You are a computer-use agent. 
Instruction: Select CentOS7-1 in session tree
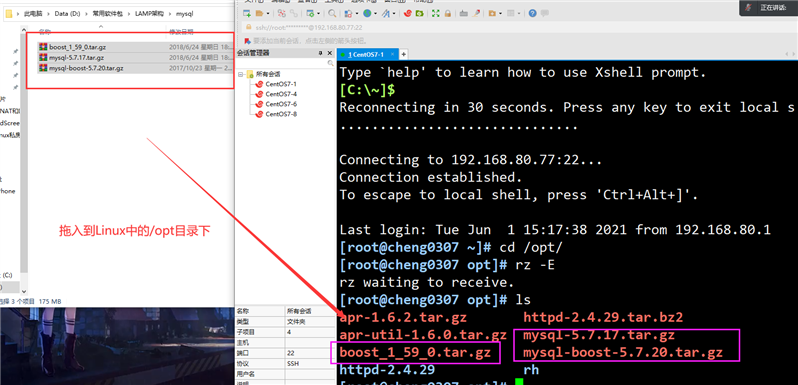pos(281,84)
